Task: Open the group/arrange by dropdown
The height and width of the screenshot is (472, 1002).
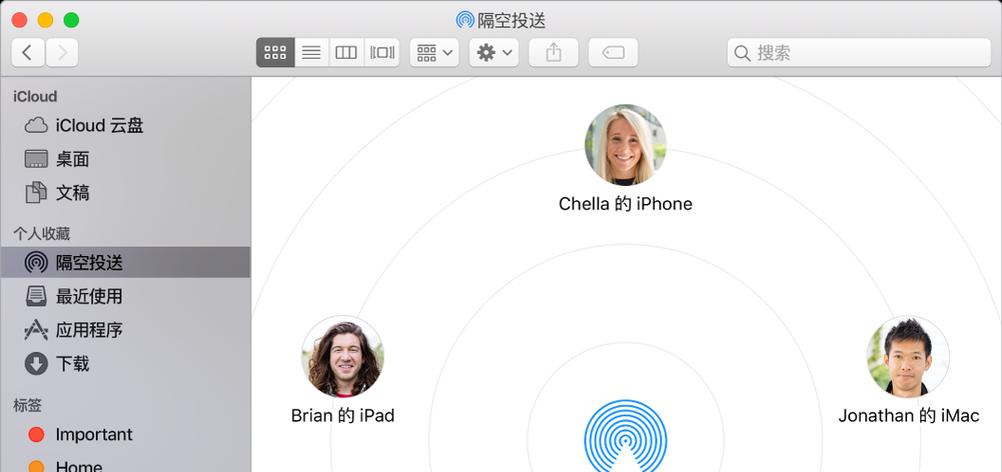Action: point(435,52)
